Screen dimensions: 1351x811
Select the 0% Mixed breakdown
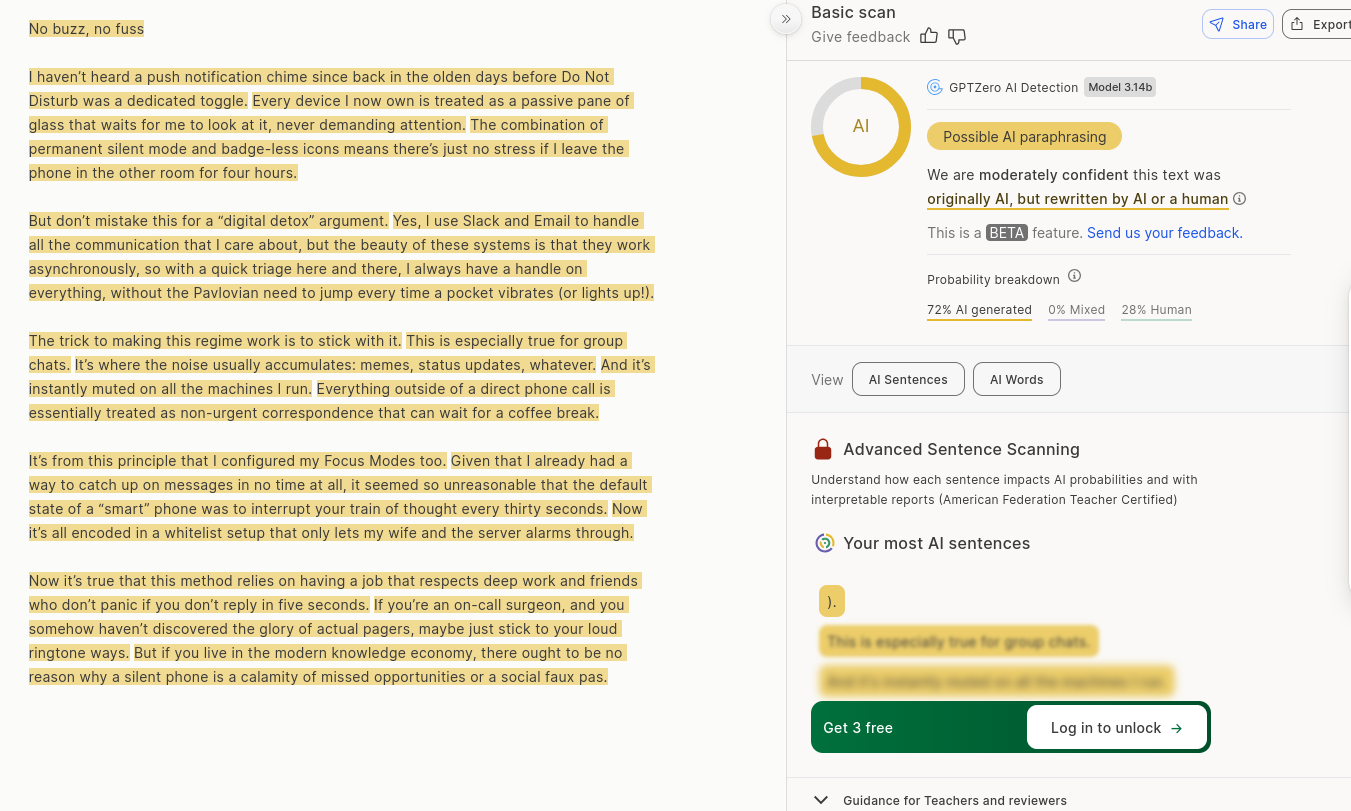[x=1076, y=310]
